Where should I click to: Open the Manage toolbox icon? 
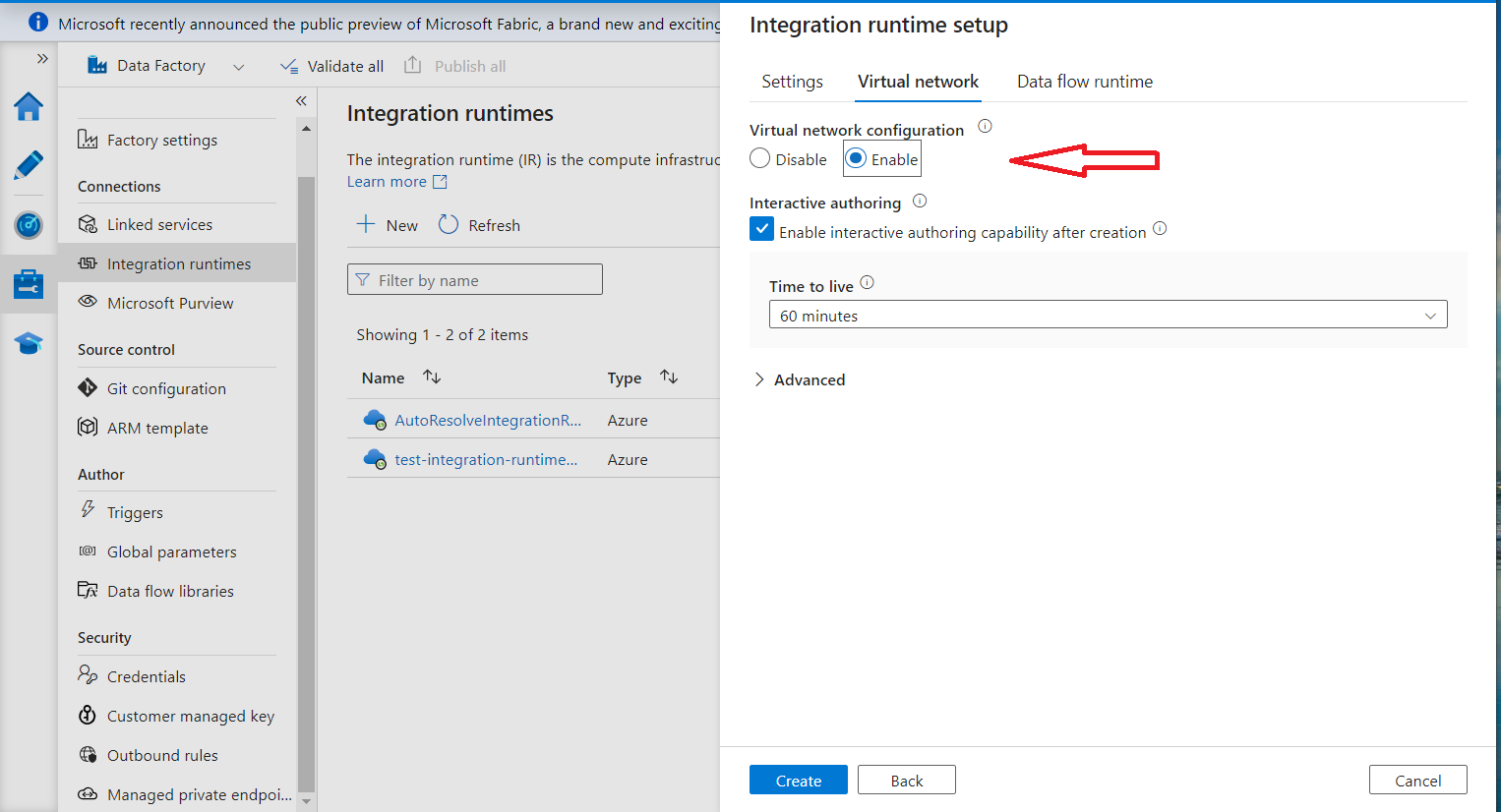[x=29, y=284]
